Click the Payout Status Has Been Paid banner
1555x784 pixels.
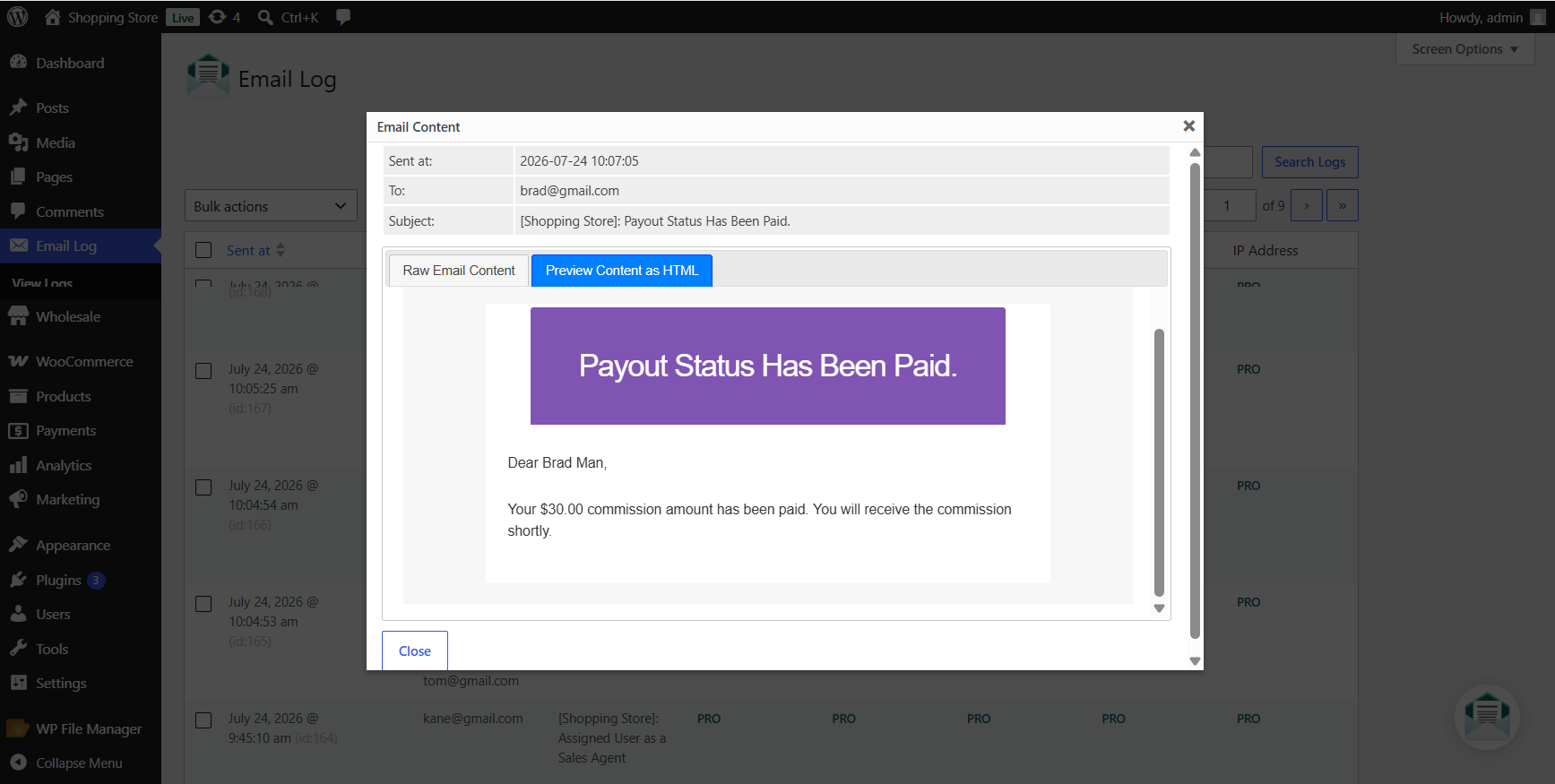pos(767,366)
